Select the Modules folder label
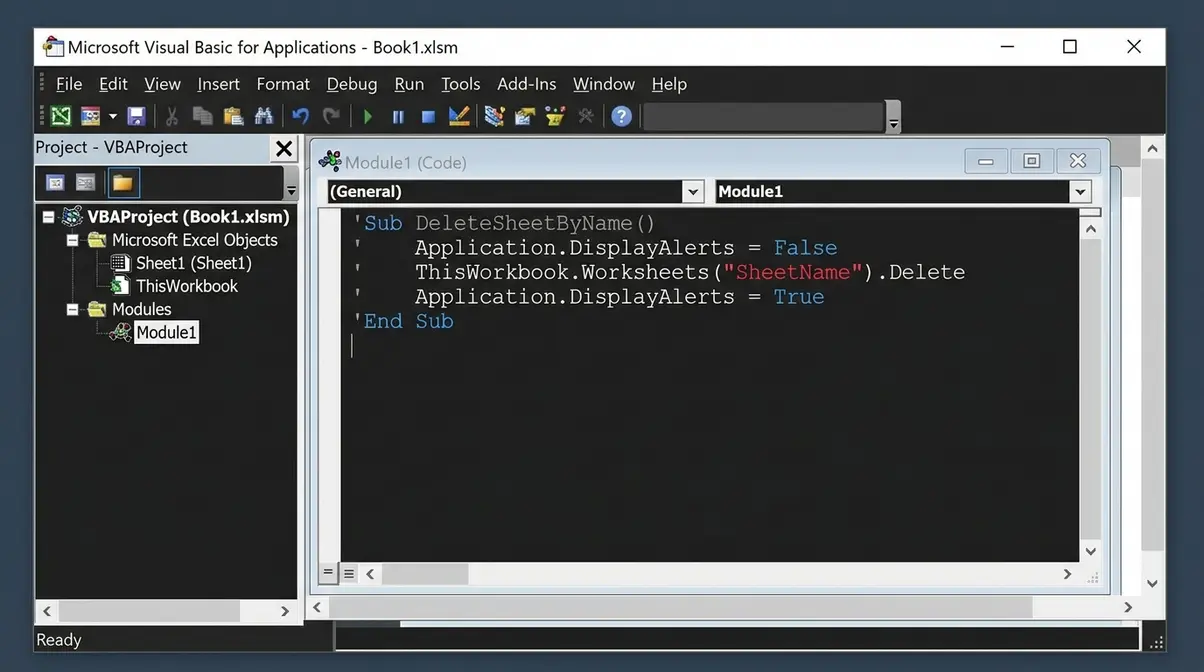1204x672 pixels. (x=141, y=310)
